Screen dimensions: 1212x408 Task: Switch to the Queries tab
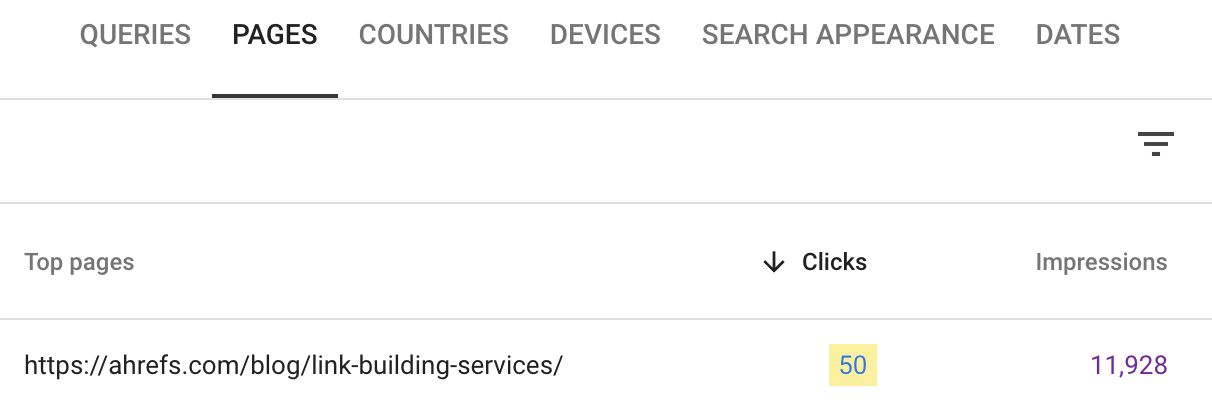(135, 36)
